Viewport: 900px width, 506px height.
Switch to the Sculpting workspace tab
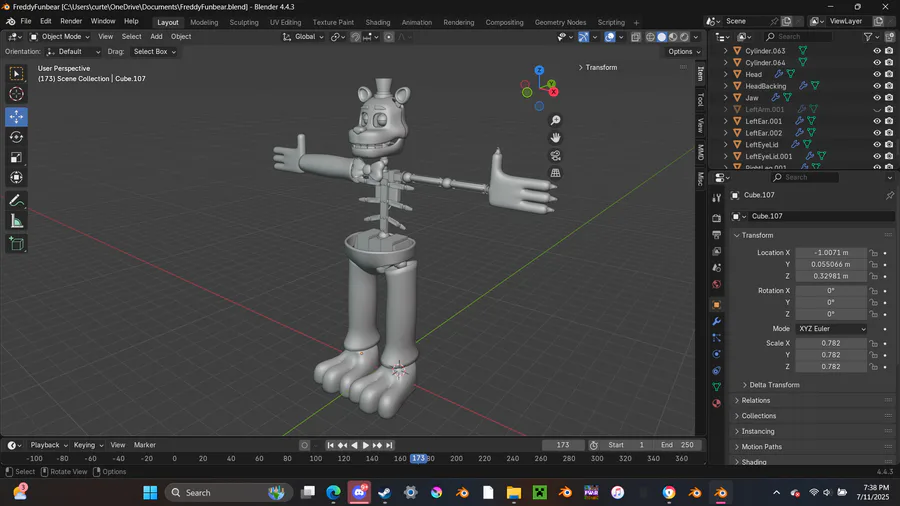point(244,22)
